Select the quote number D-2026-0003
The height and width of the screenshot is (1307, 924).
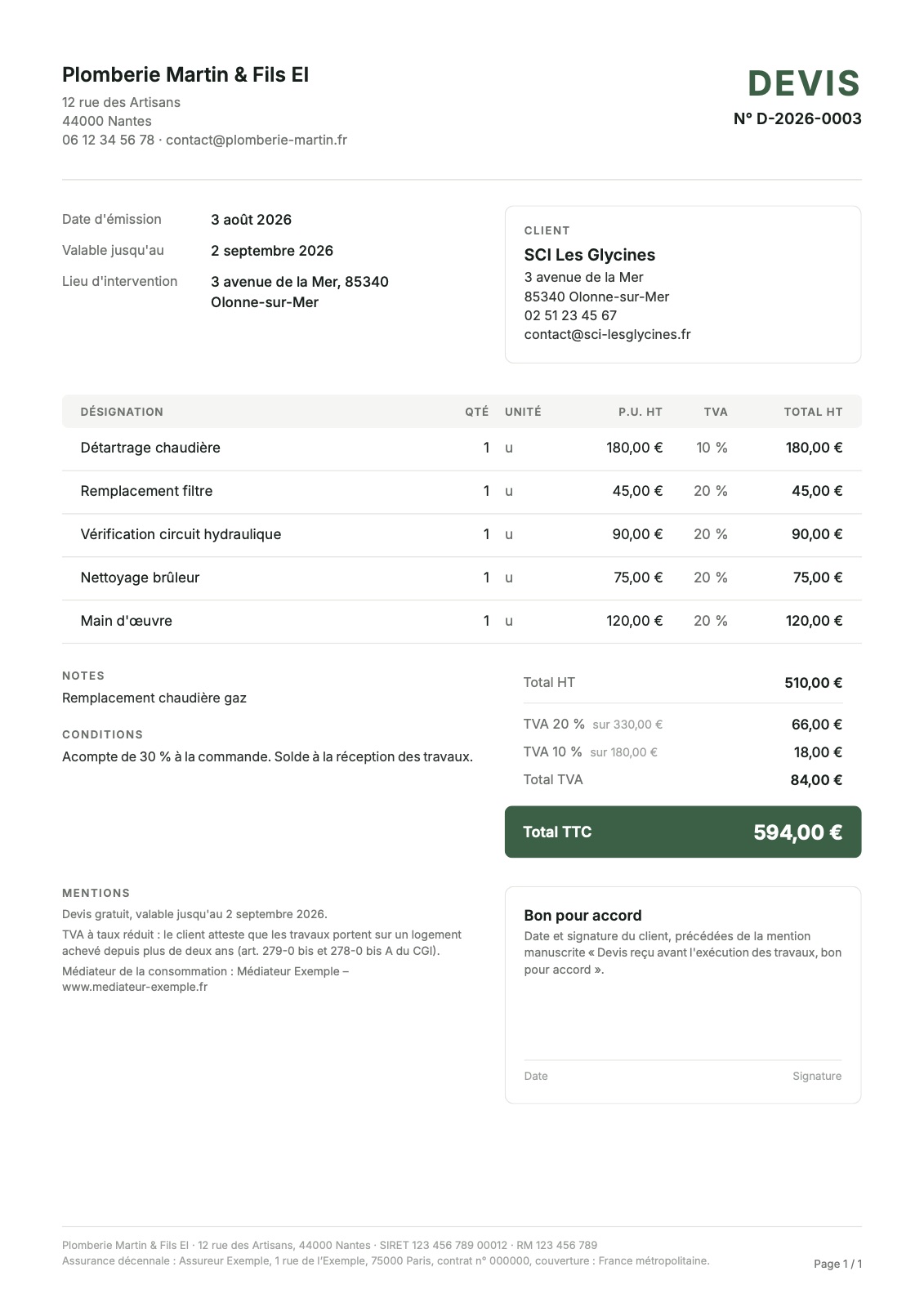797,118
